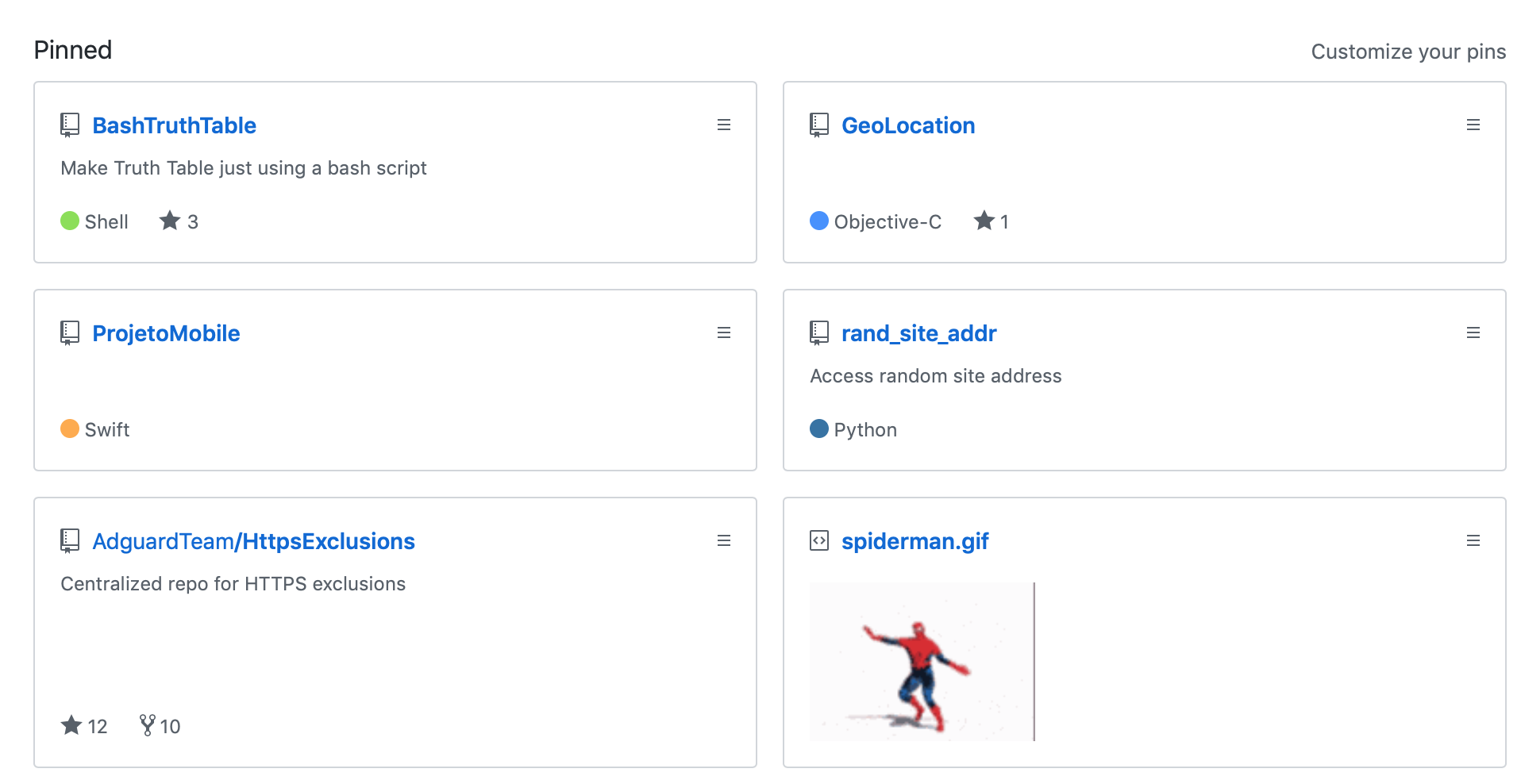Click the Spider-Man animated GIF preview

tap(922, 662)
